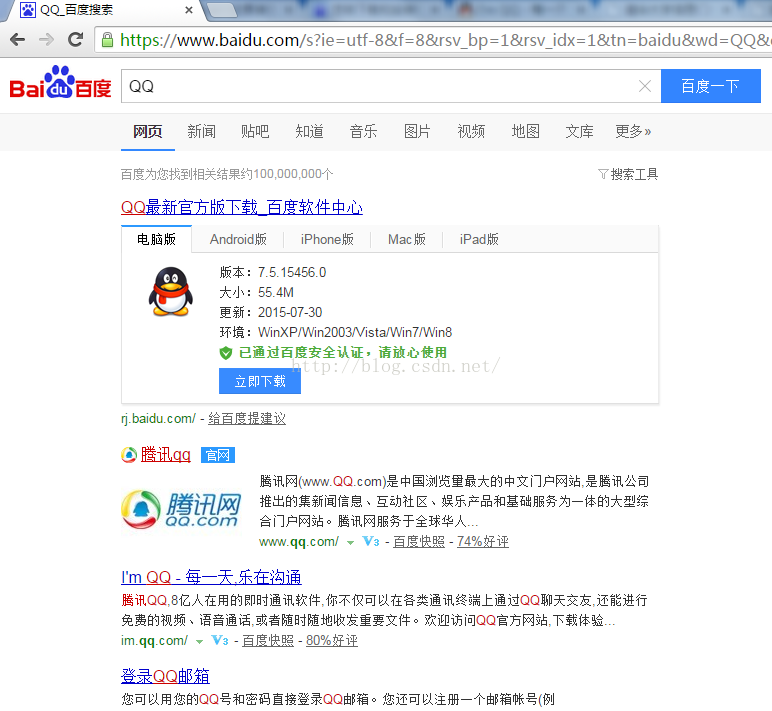772x711 pixels.
Task: Switch to the 地图 tab
Action: tap(525, 131)
